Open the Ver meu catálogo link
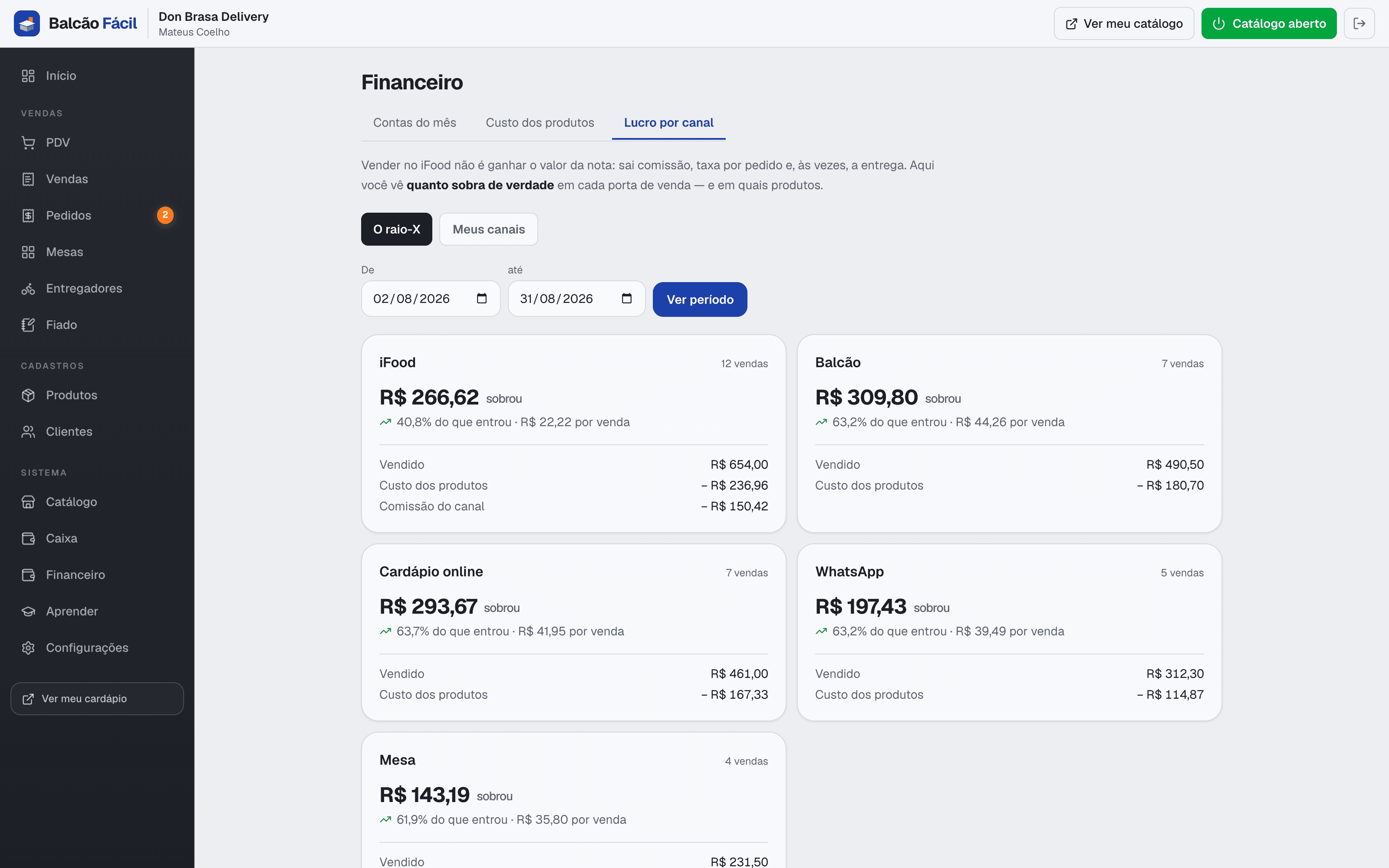 tap(1124, 23)
